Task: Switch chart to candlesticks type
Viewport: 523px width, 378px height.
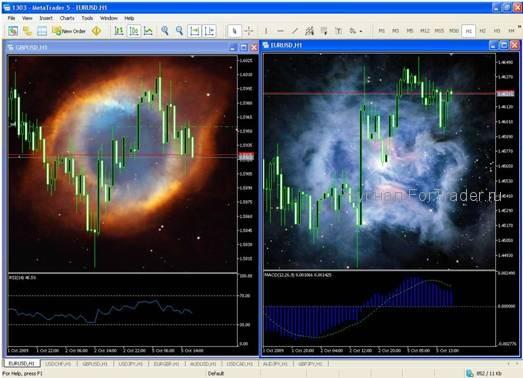Action: click(134, 31)
